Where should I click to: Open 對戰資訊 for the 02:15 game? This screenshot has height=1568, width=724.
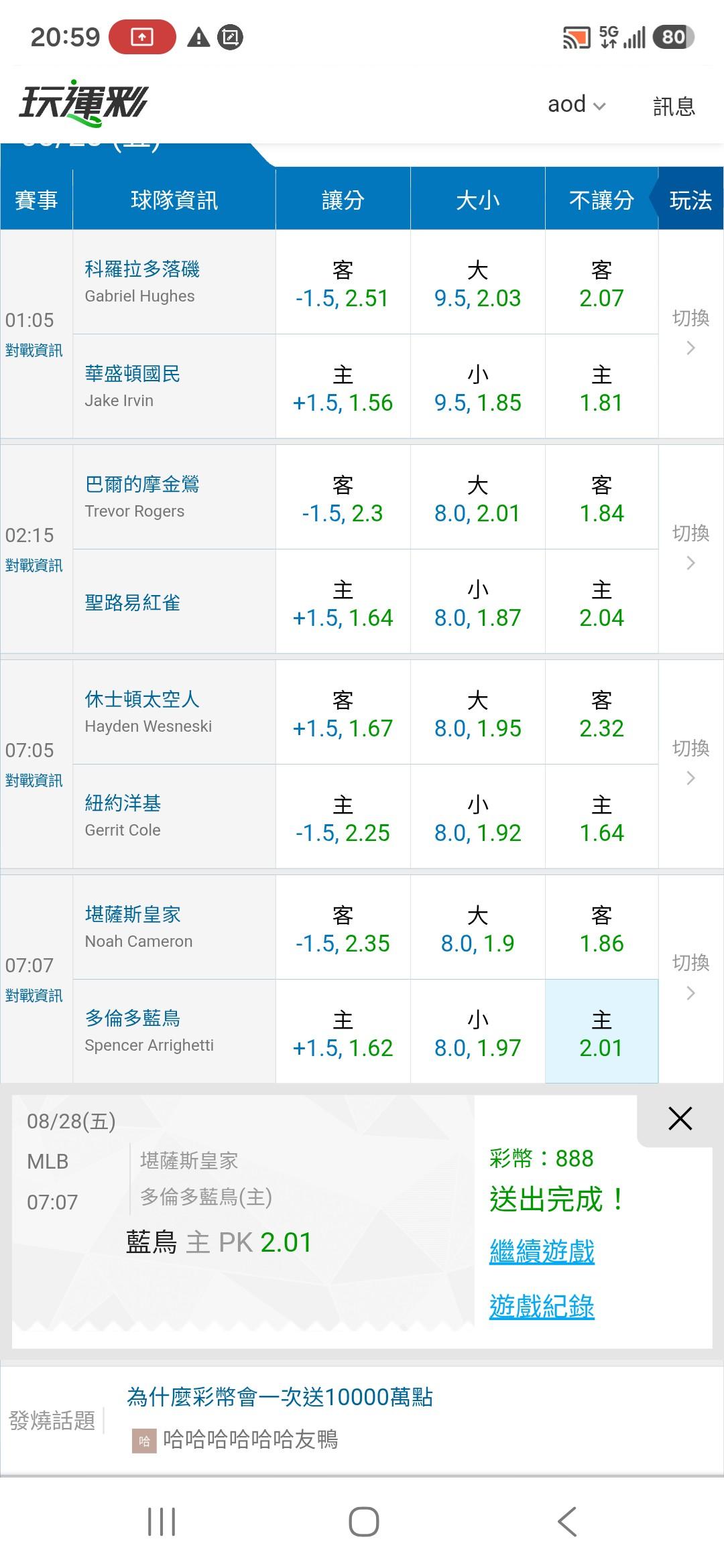(x=34, y=566)
